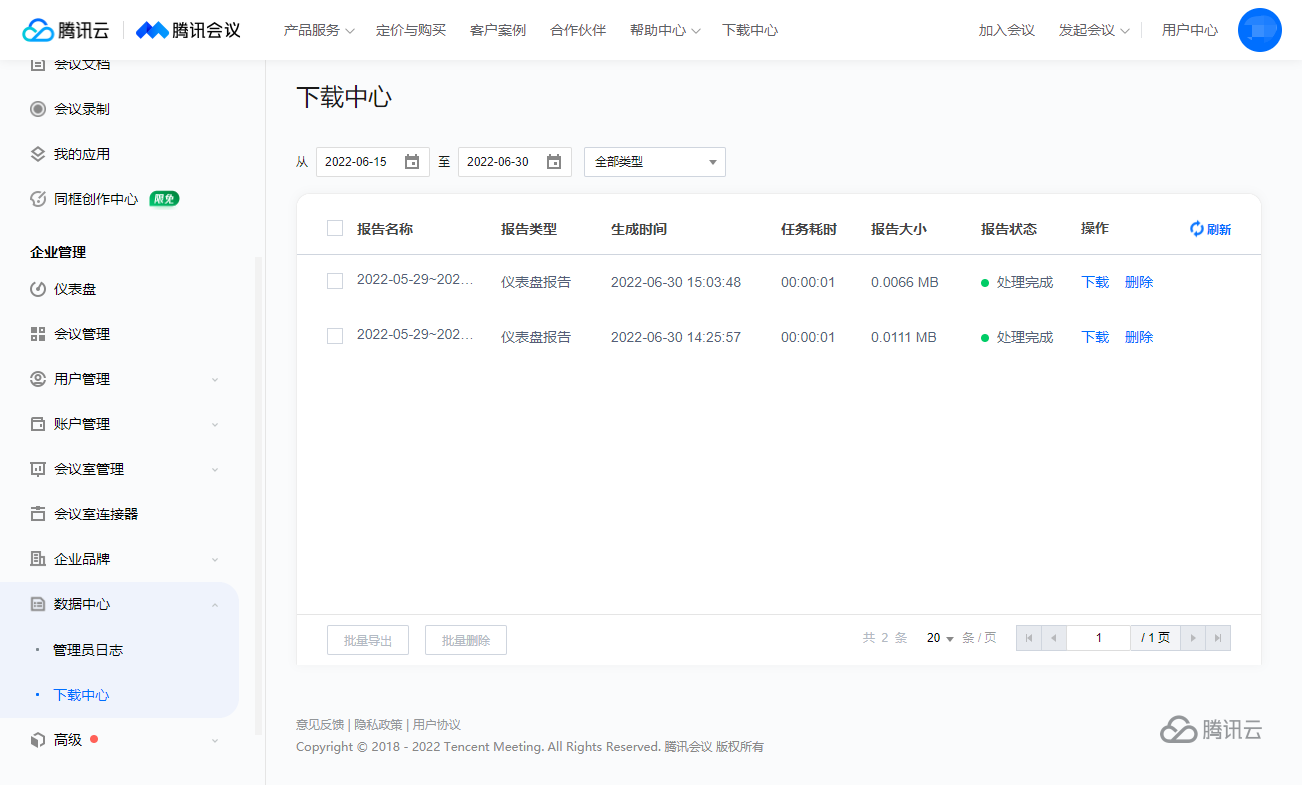This screenshot has height=785, width=1302.
Task: Collapse the 数据中心 section chevron
Action: click(215, 605)
